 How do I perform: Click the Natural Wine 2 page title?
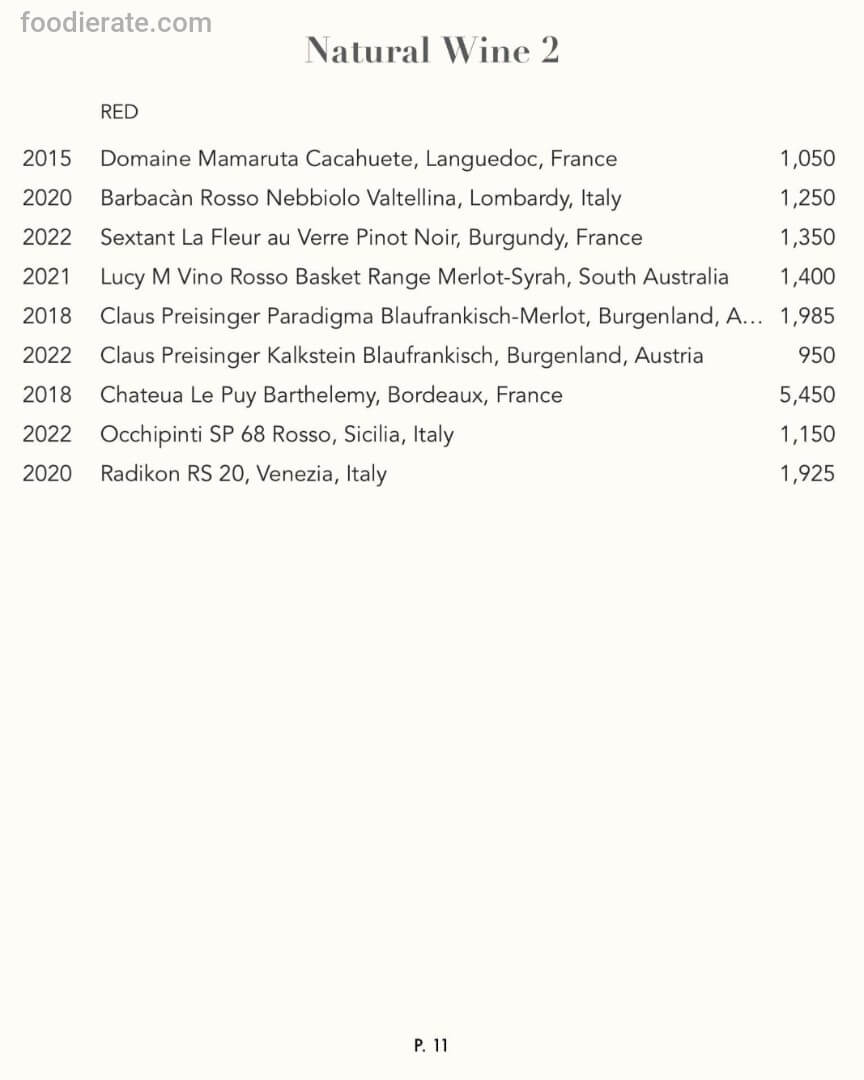432,50
